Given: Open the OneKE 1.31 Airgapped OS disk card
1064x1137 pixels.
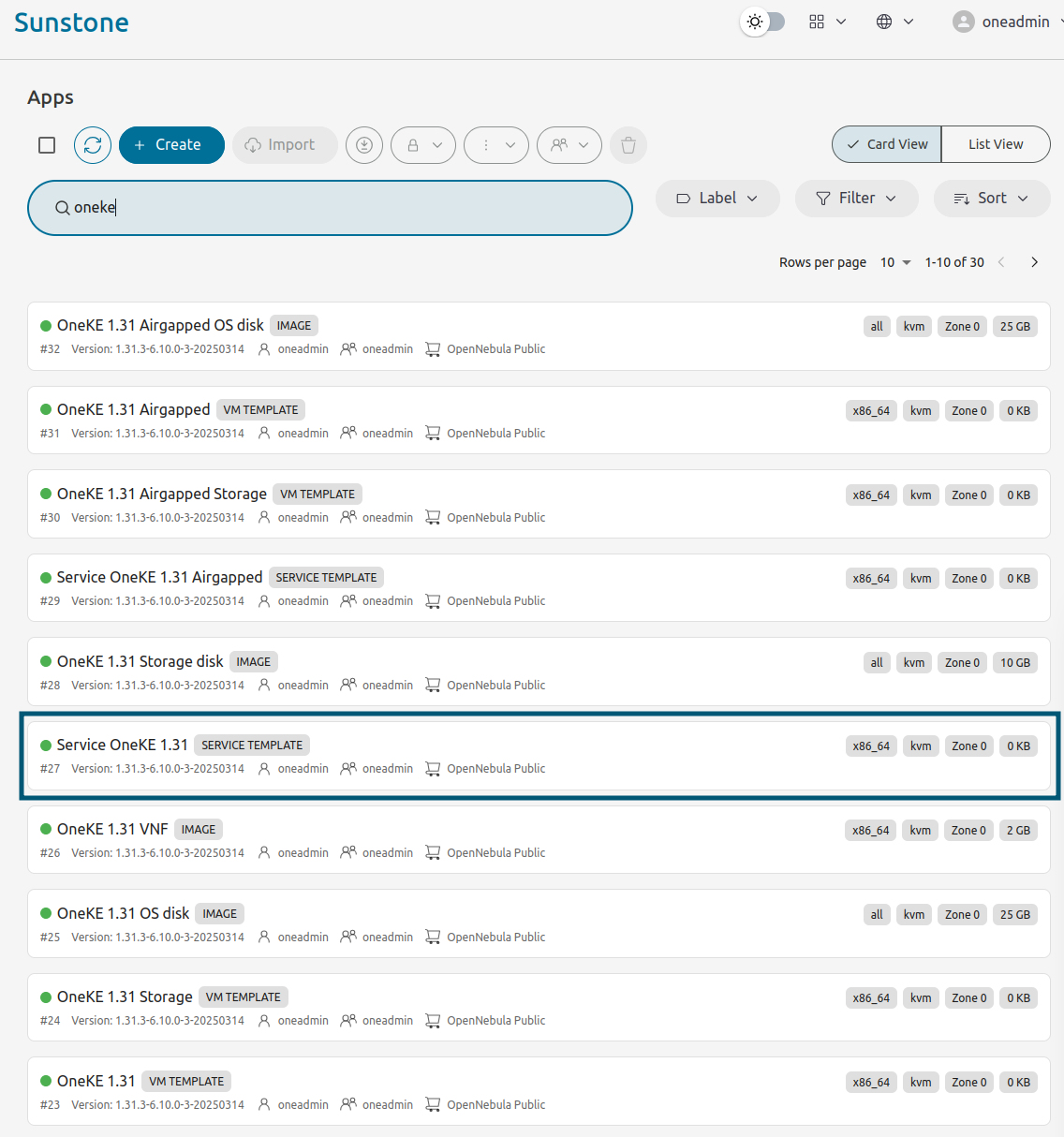Looking at the screenshot, I should click(539, 336).
